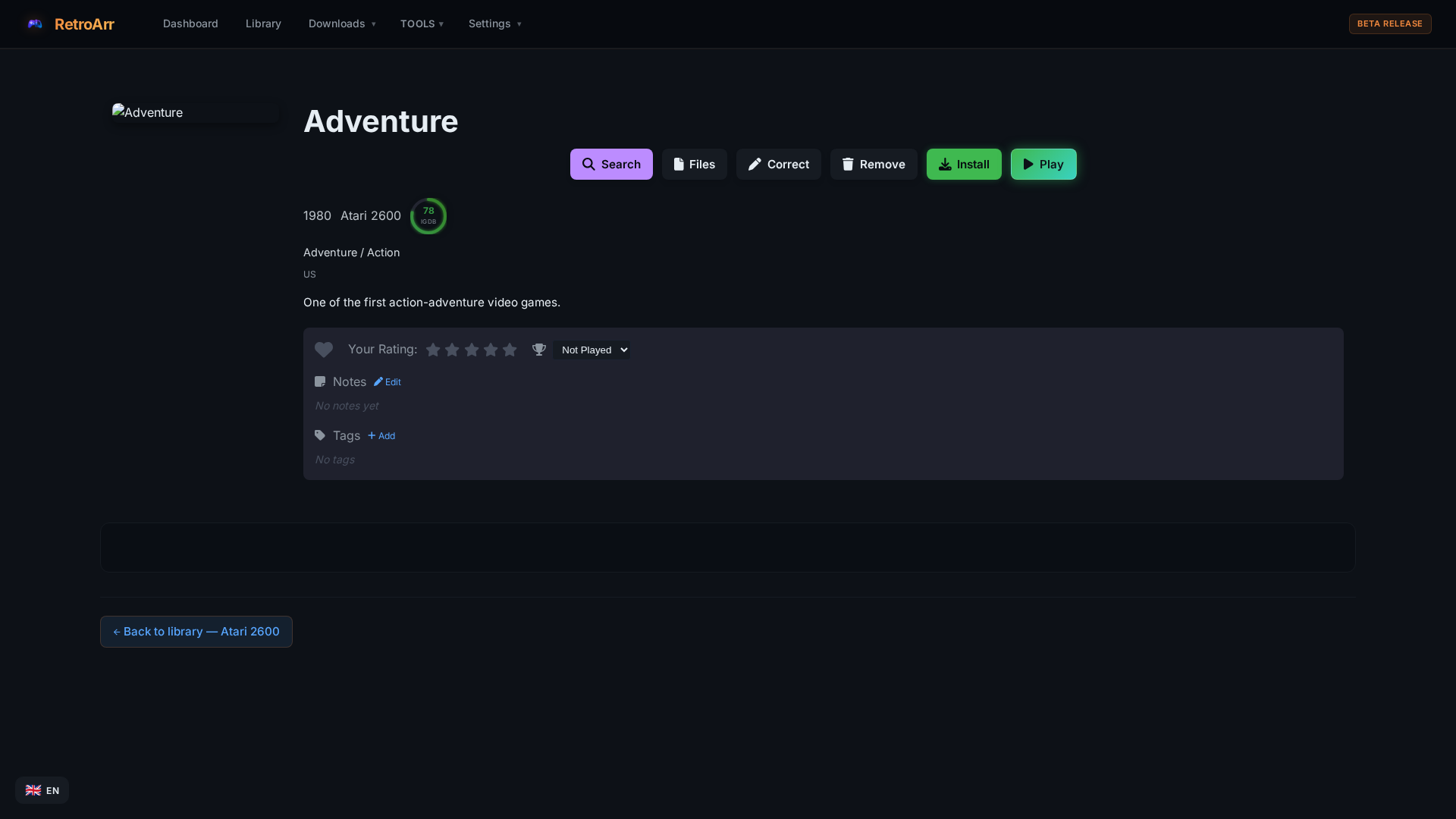1456x819 pixels.
Task: Edit the game notes
Action: (388, 382)
